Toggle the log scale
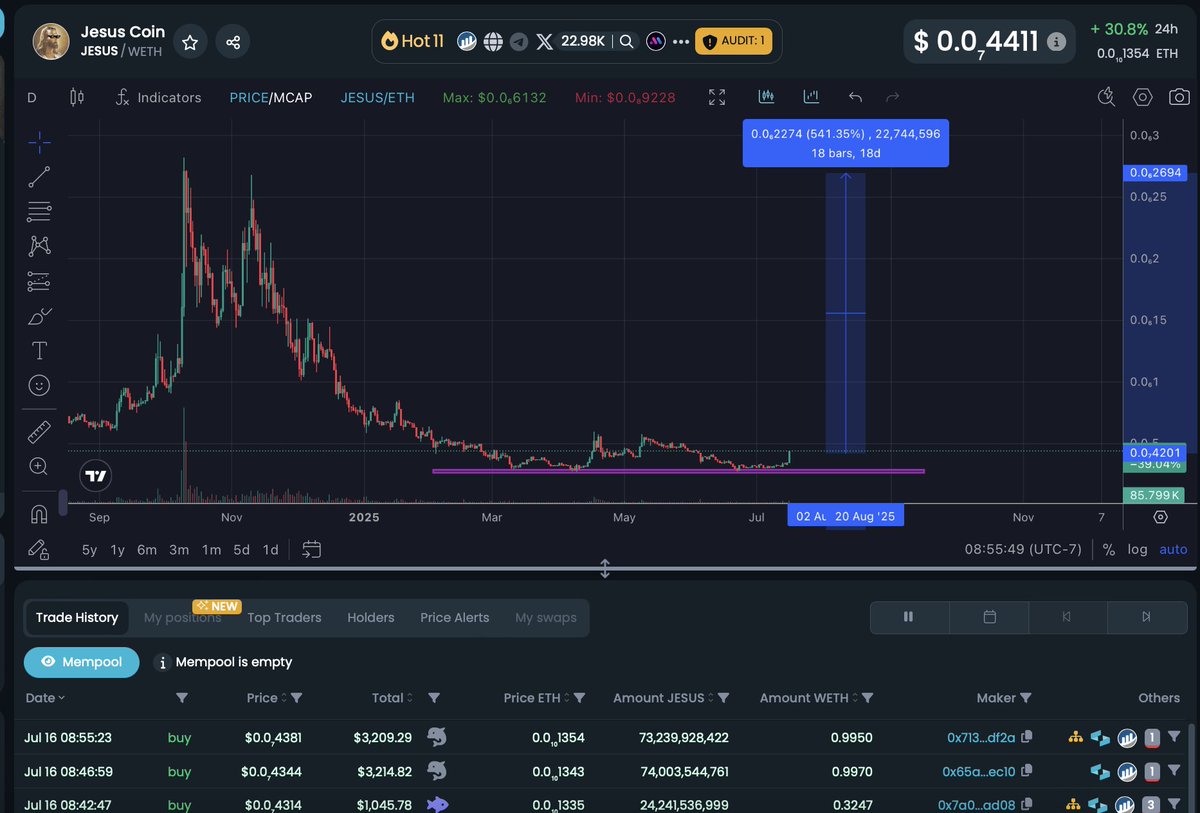This screenshot has width=1200, height=813. point(1137,549)
